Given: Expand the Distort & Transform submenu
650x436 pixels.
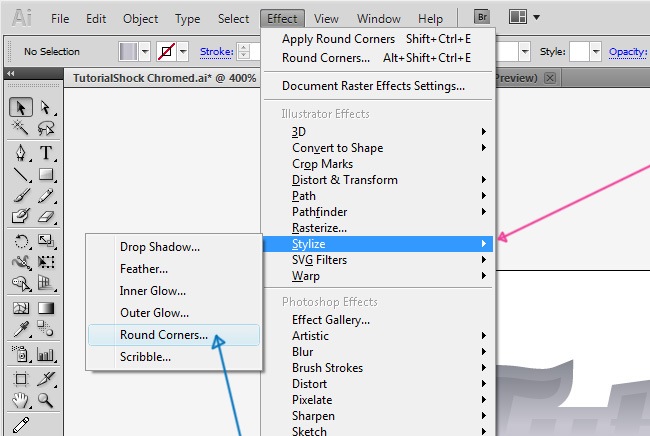Looking at the screenshot, I should click(x=483, y=179).
